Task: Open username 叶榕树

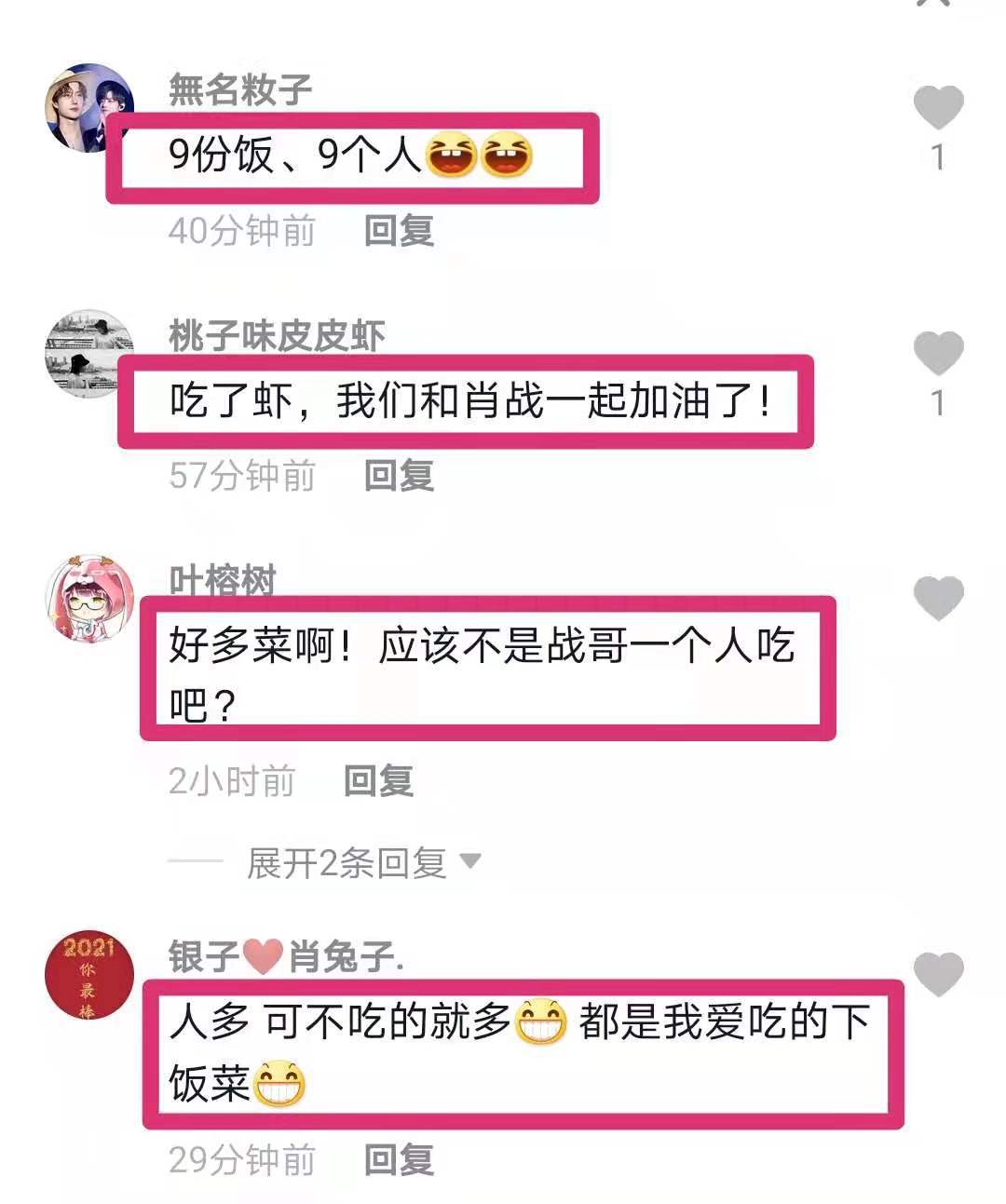Action: (222, 579)
